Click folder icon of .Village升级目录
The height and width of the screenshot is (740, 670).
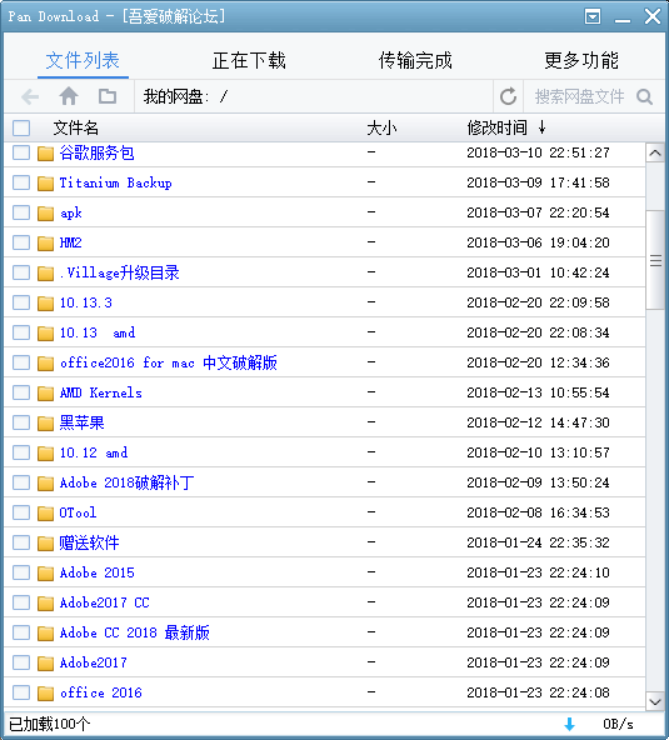(45, 273)
